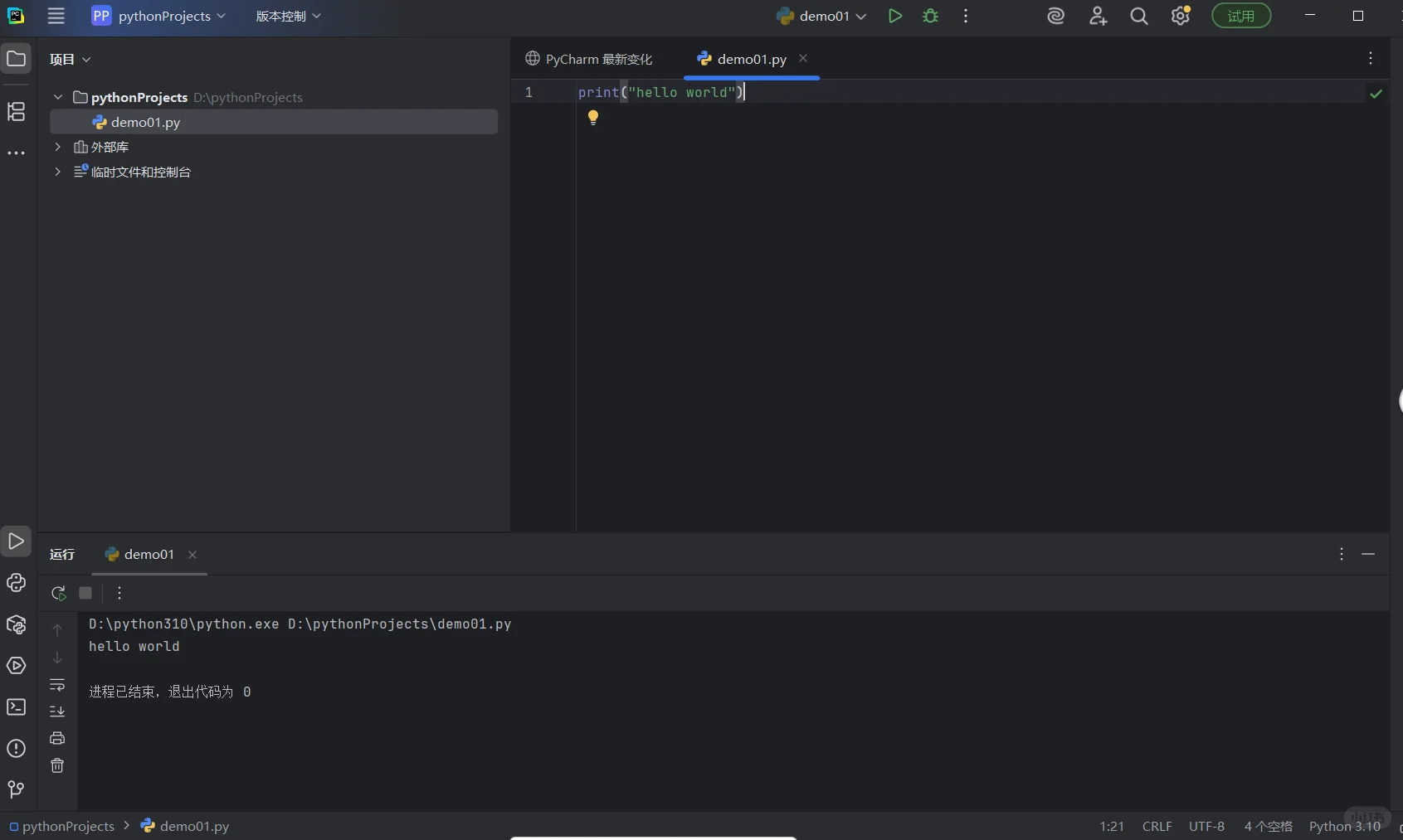Switch to the PyCharm 最新变化 tab
The height and width of the screenshot is (840, 1403).
[x=599, y=58]
